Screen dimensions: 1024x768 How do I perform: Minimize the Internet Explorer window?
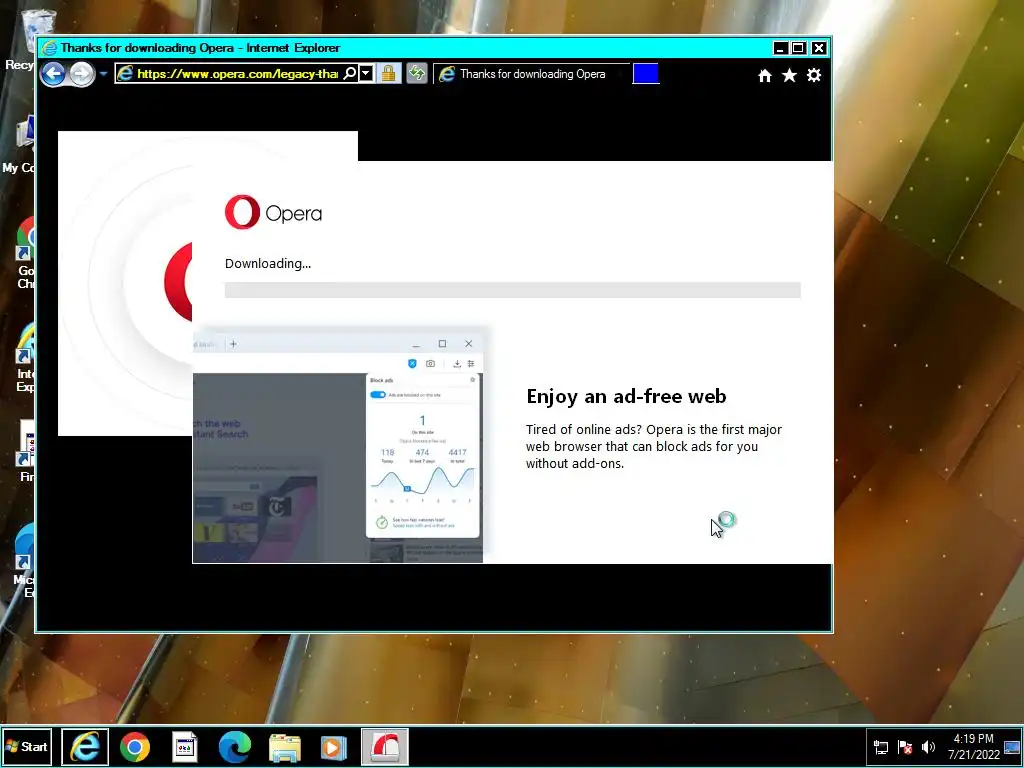pos(780,48)
